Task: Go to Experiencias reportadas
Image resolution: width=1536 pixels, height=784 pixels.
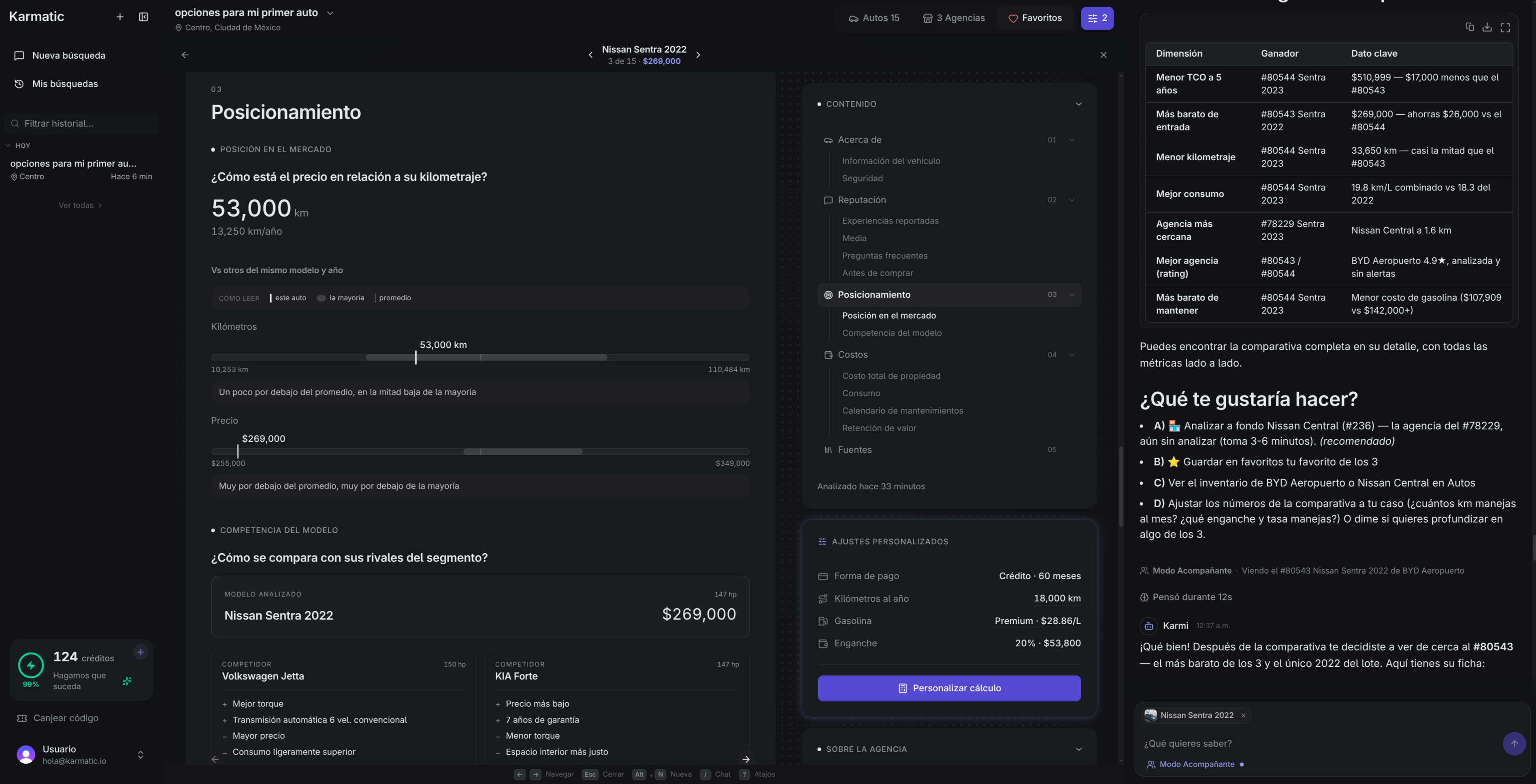Action: 890,221
